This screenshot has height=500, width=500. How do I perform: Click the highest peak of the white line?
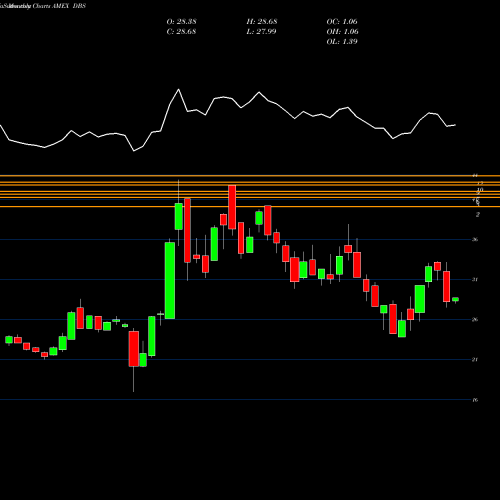[179, 89]
